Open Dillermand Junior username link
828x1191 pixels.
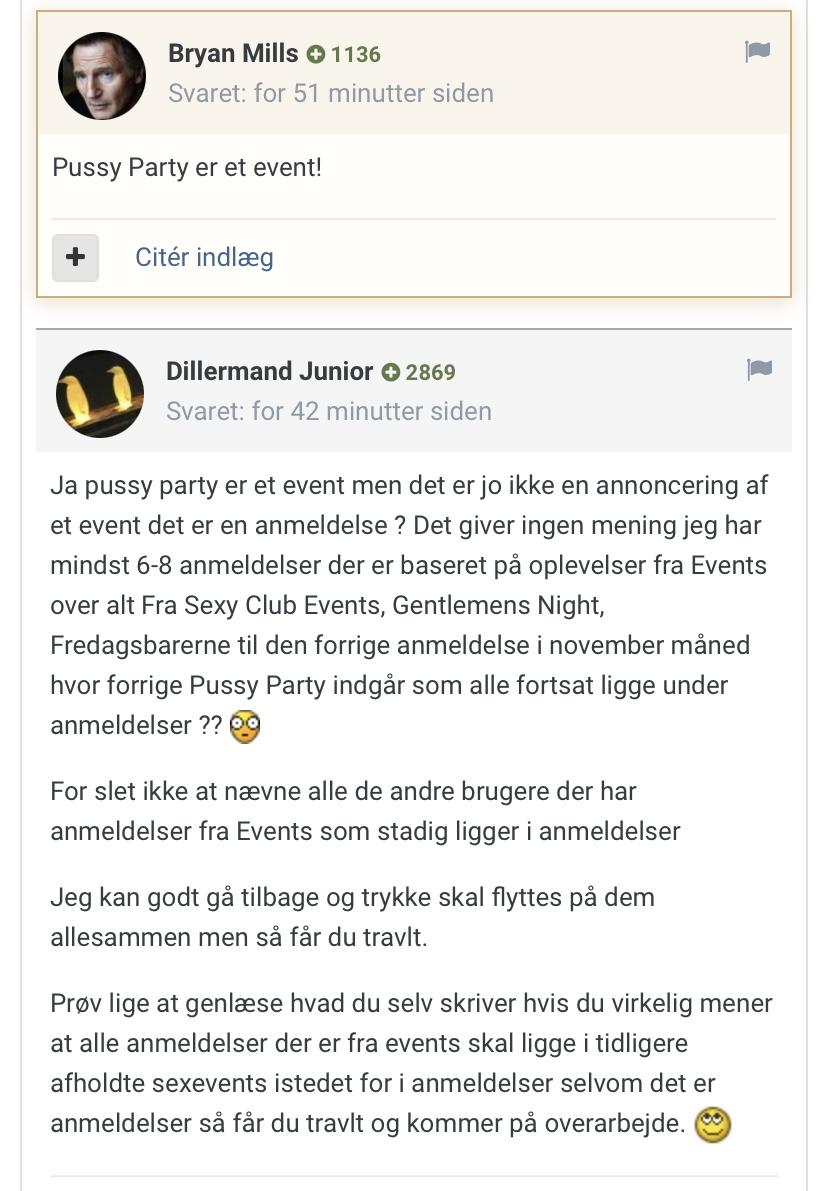coord(269,371)
